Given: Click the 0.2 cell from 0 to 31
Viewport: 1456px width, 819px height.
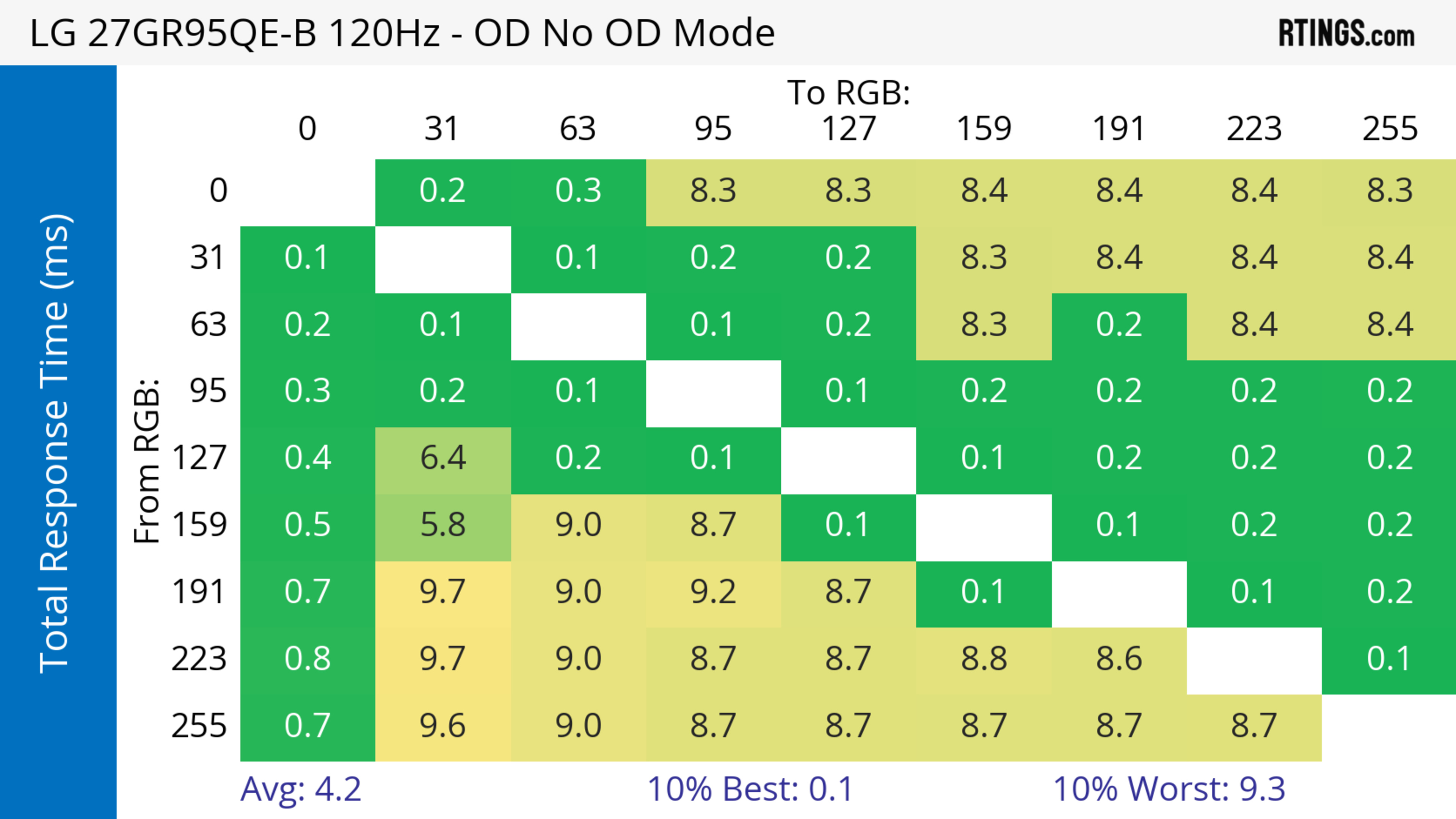Looking at the screenshot, I should click(442, 190).
